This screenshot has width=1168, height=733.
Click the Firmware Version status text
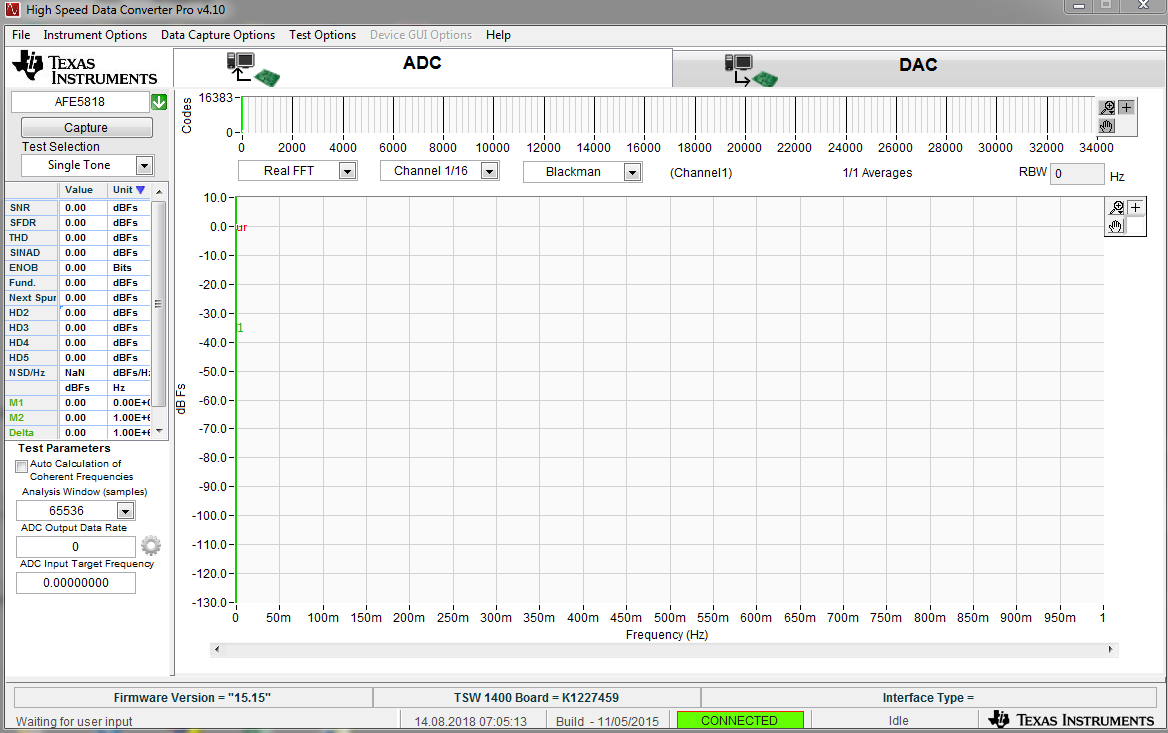coord(192,698)
